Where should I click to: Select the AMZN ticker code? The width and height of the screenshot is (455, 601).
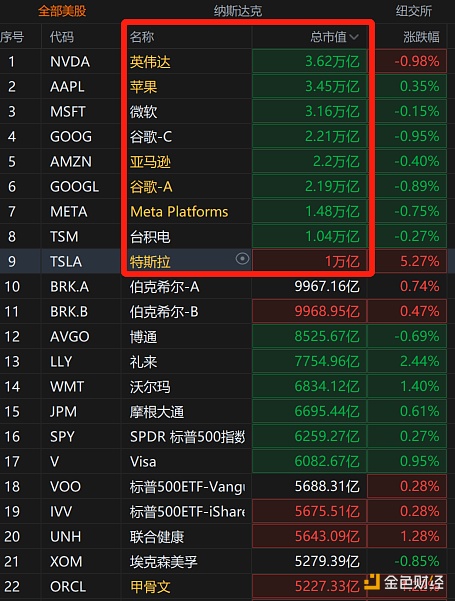(x=71, y=161)
